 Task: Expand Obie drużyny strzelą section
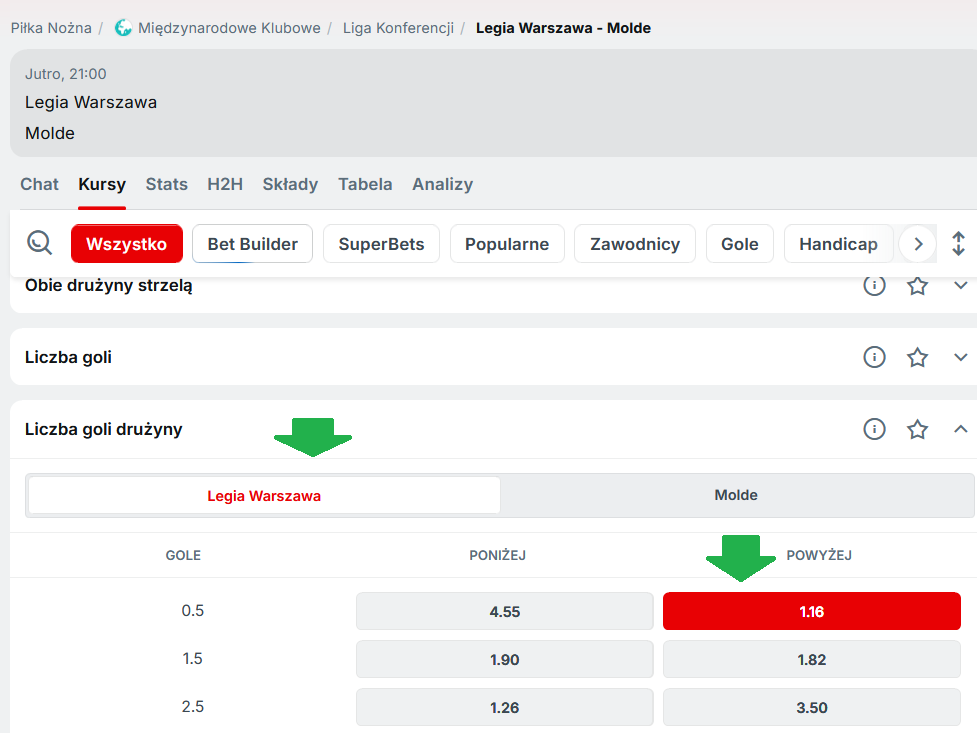(960, 286)
